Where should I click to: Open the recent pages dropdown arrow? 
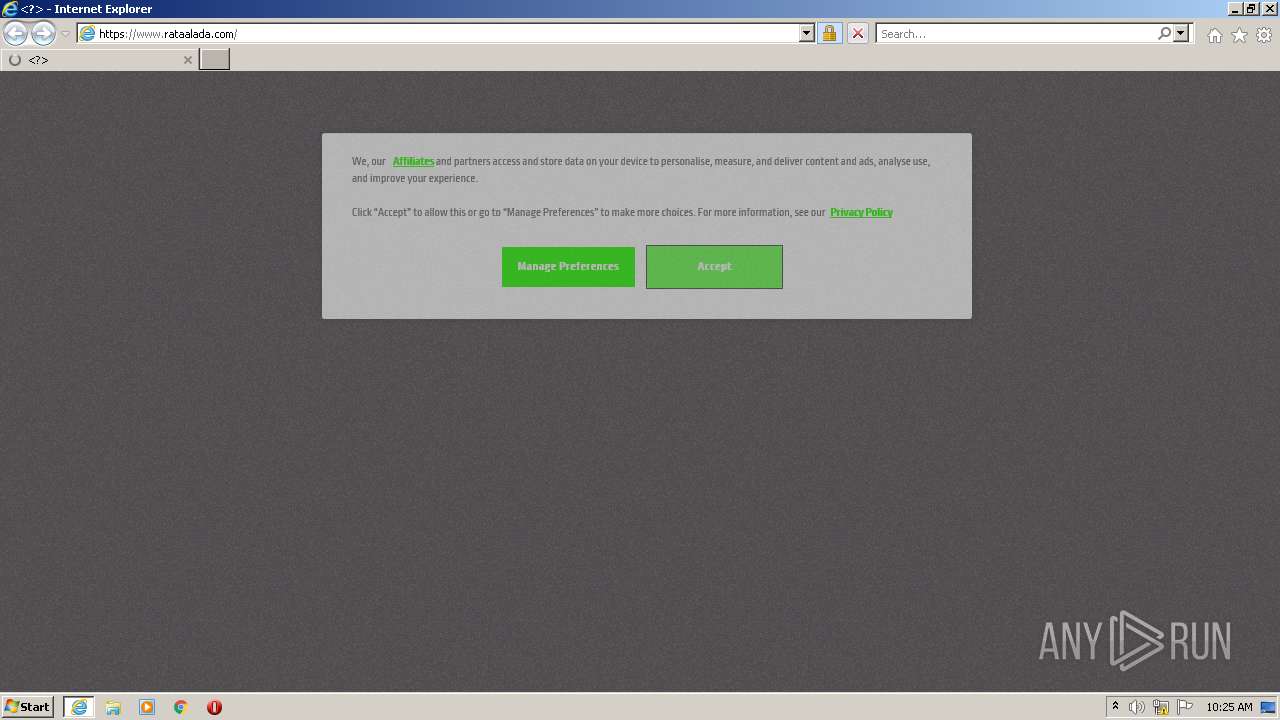tap(65, 34)
